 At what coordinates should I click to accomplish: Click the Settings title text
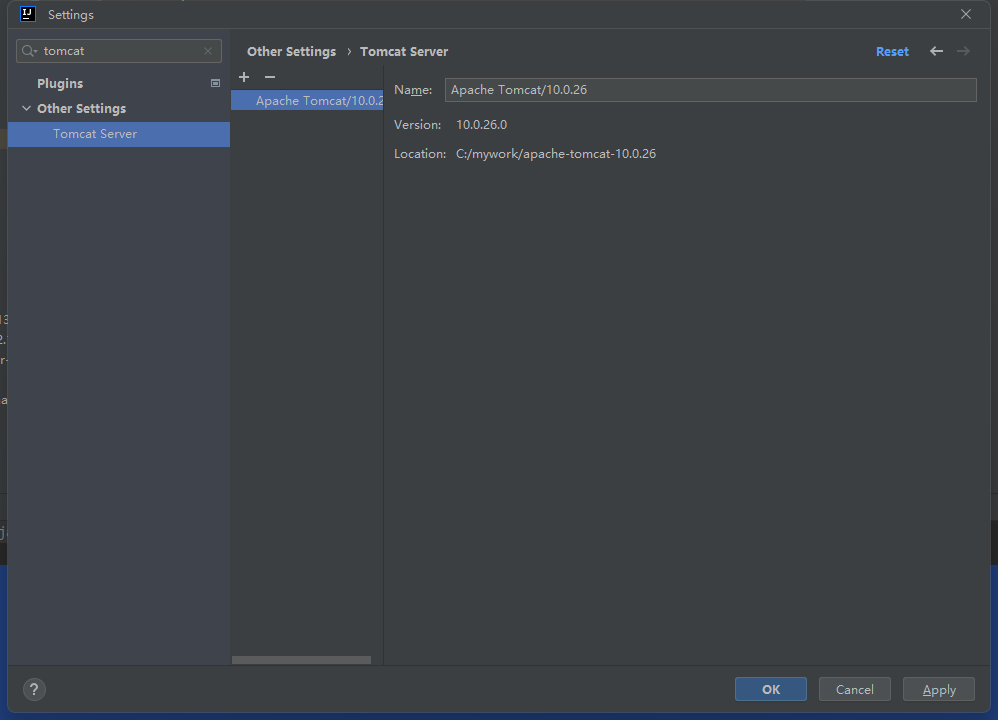tap(71, 15)
